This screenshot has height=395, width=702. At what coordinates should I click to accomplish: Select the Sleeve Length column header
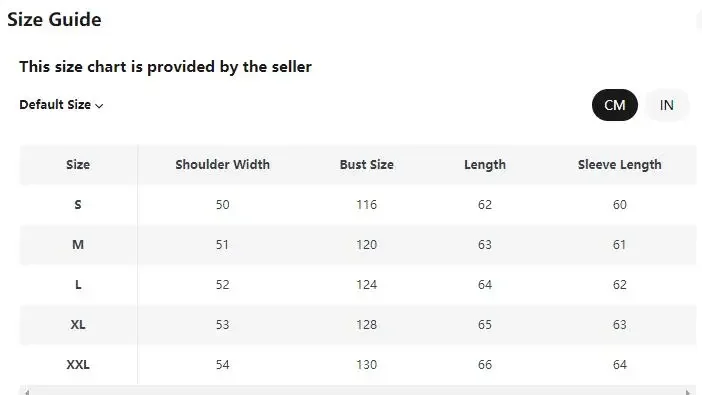point(620,165)
